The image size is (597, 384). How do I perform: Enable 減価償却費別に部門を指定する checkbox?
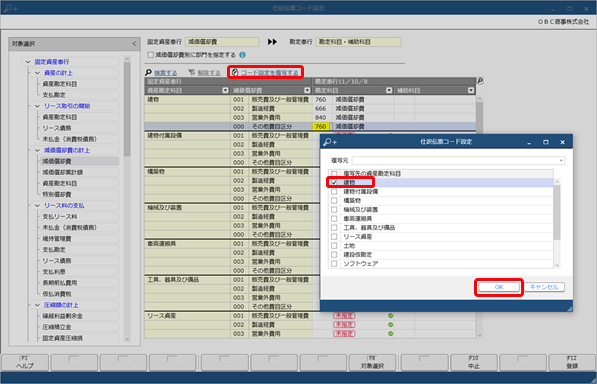[151, 55]
